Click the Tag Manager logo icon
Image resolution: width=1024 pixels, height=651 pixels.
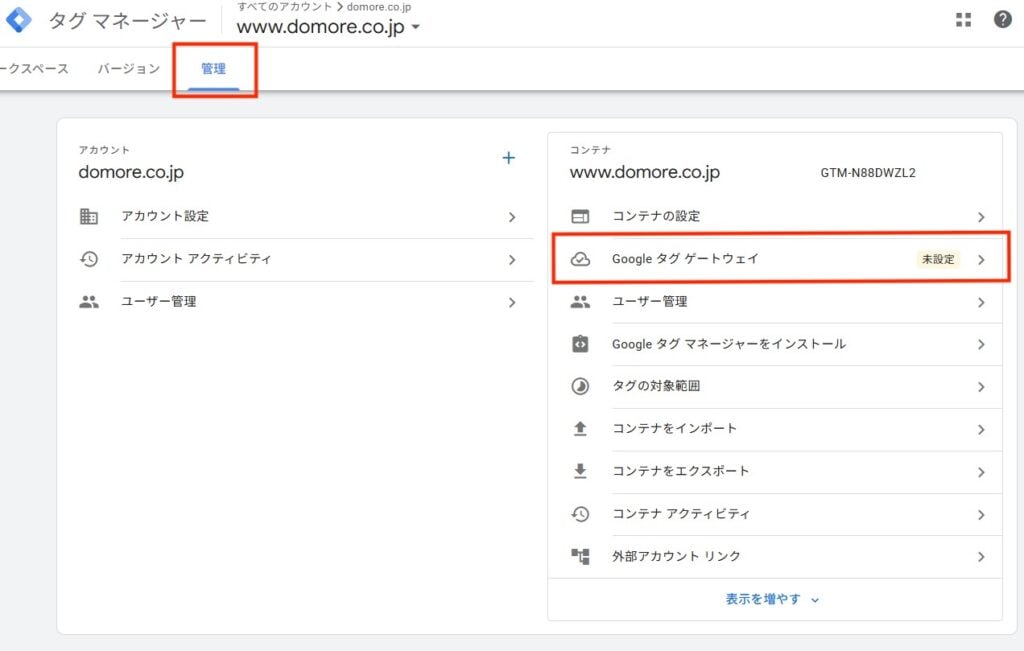click(x=18, y=20)
